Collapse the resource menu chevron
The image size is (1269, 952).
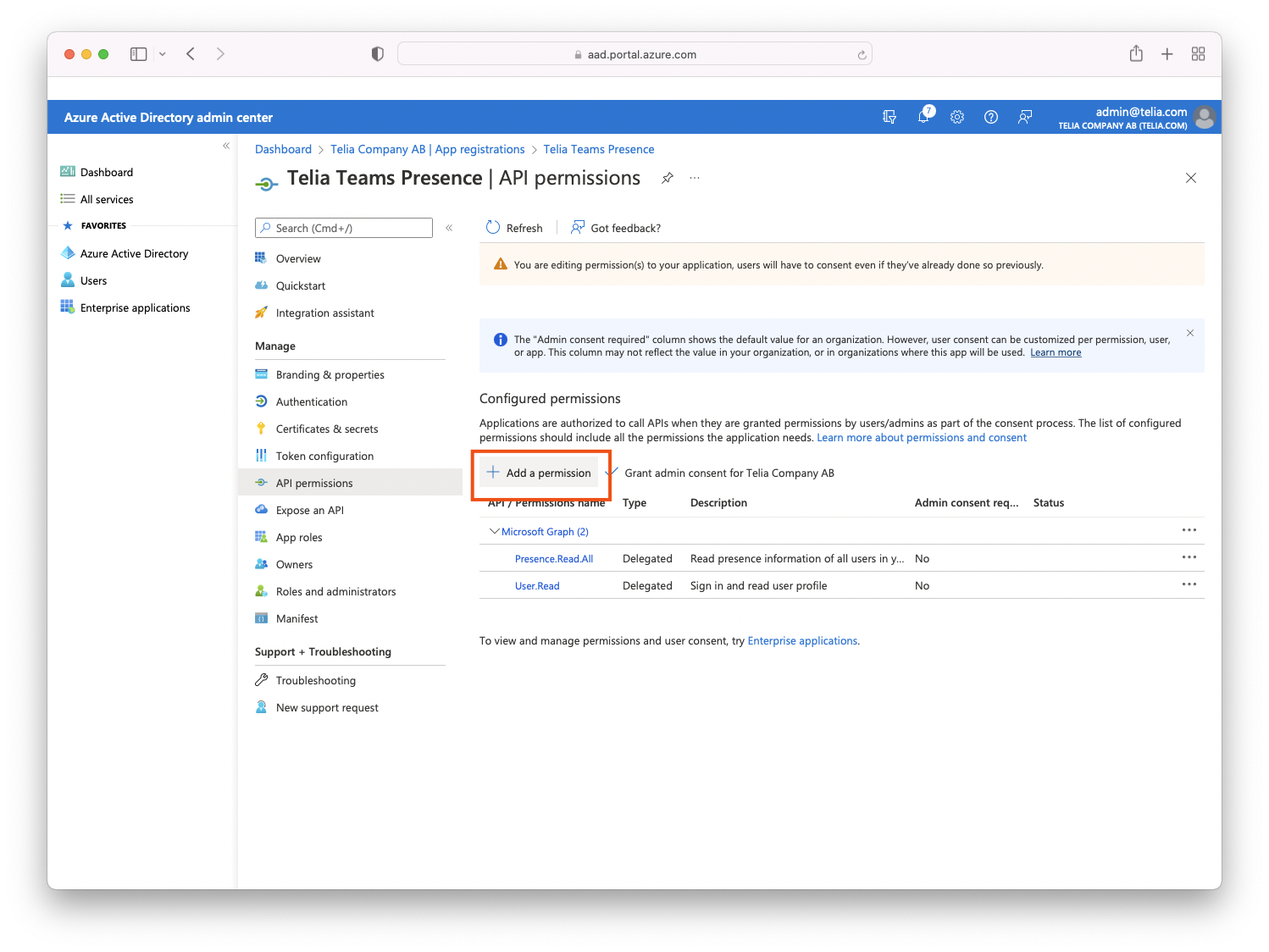(x=449, y=228)
